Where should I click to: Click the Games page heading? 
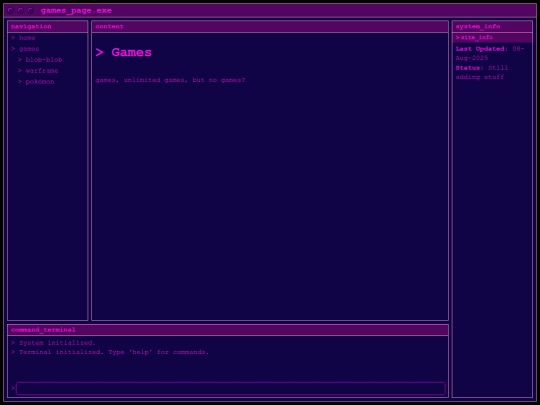(124, 53)
